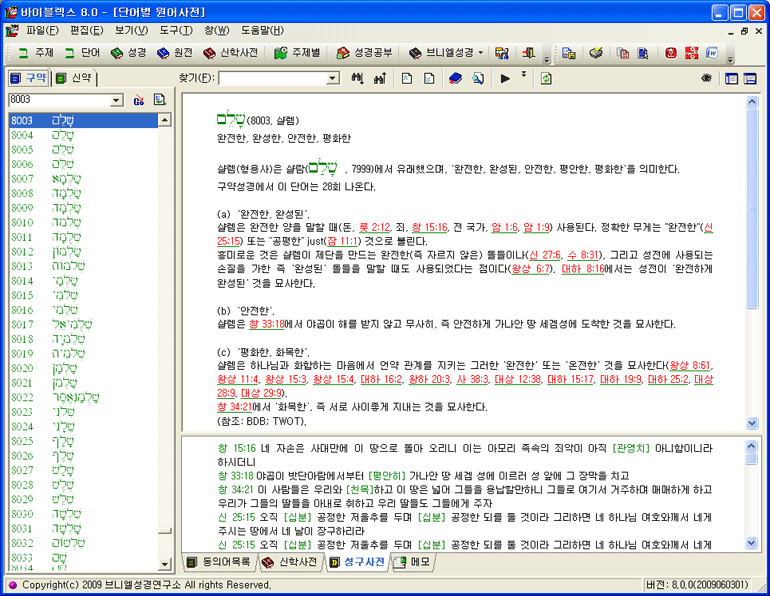770x596 pixels.
Task: Open the 보기(V) menu
Action: [x=132, y=30]
